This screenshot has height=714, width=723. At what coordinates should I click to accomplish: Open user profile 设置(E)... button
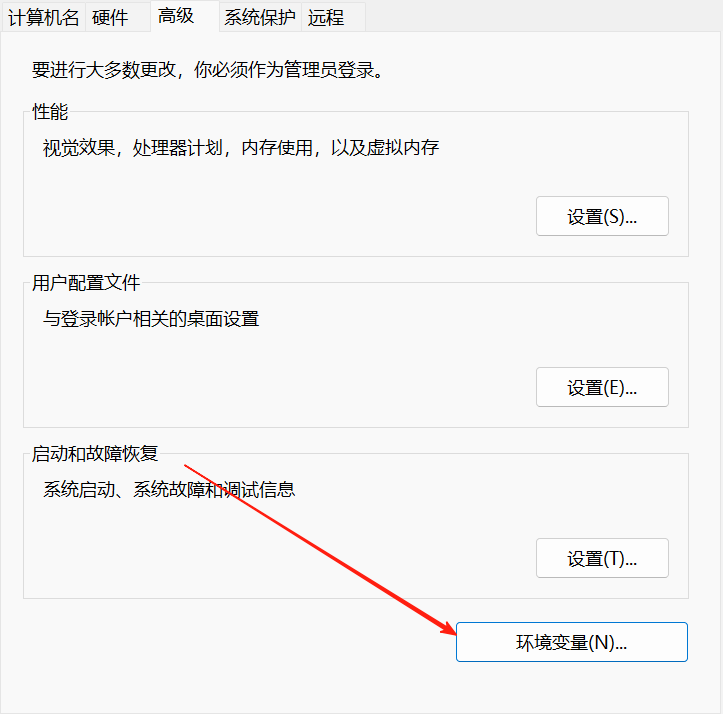[x=602, y=387]
